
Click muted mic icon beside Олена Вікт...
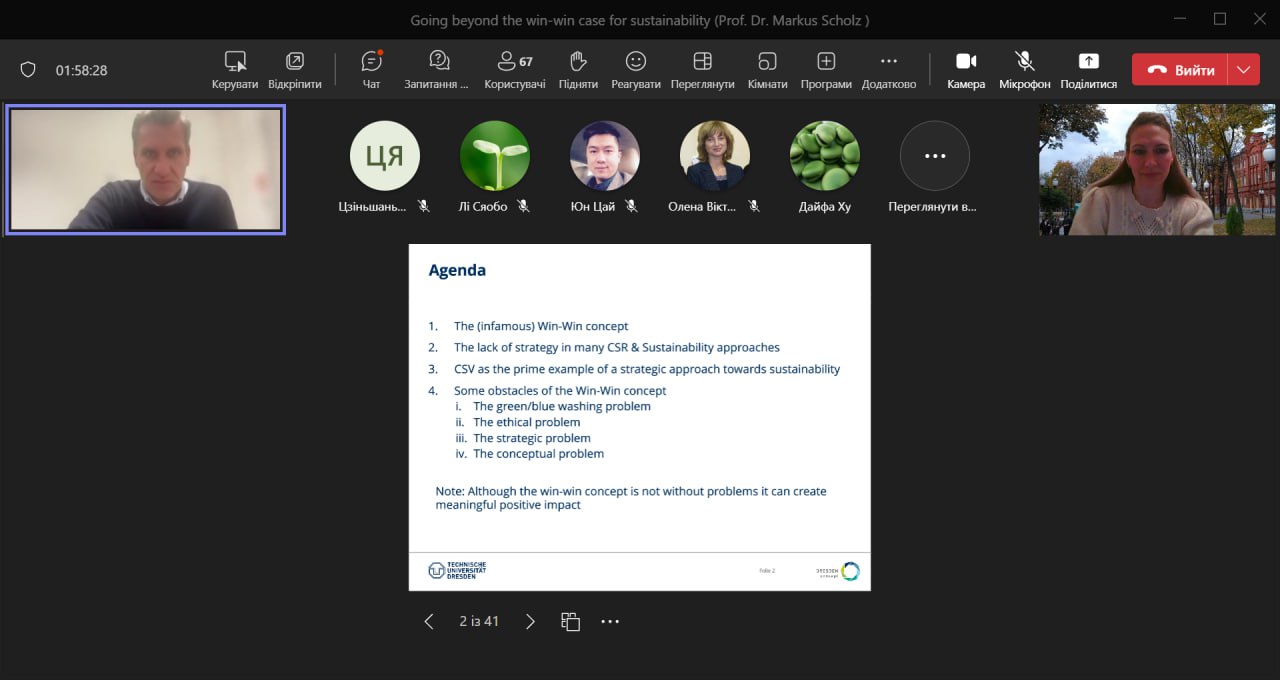point(754,206)
